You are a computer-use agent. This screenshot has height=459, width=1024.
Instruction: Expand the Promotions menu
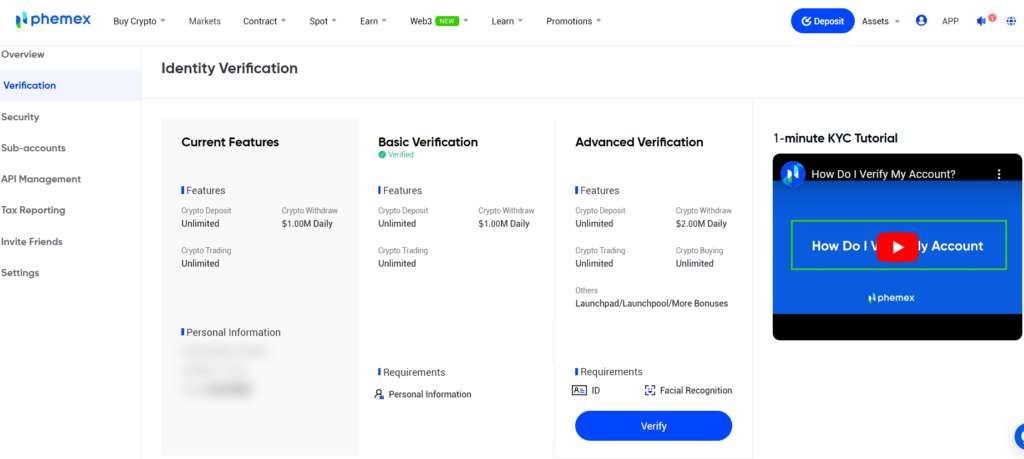coord(573,21)
